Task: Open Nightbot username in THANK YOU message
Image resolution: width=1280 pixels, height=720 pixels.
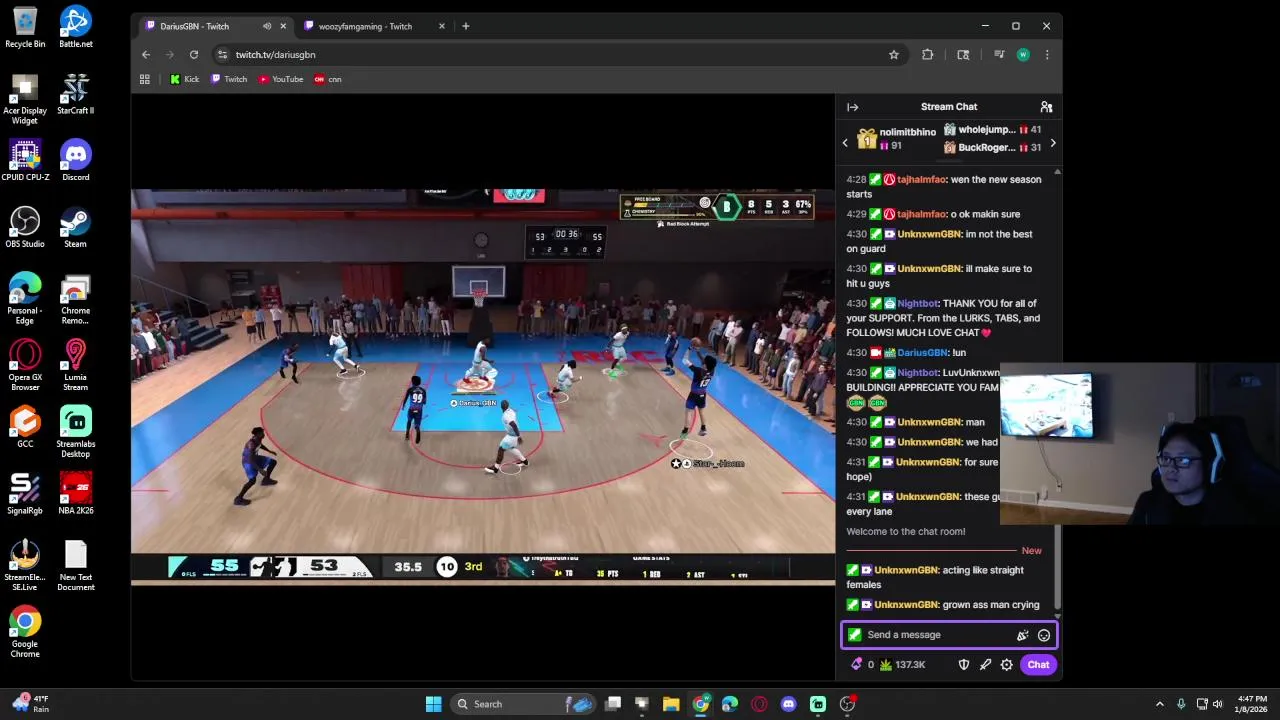Action: [918, 304]
